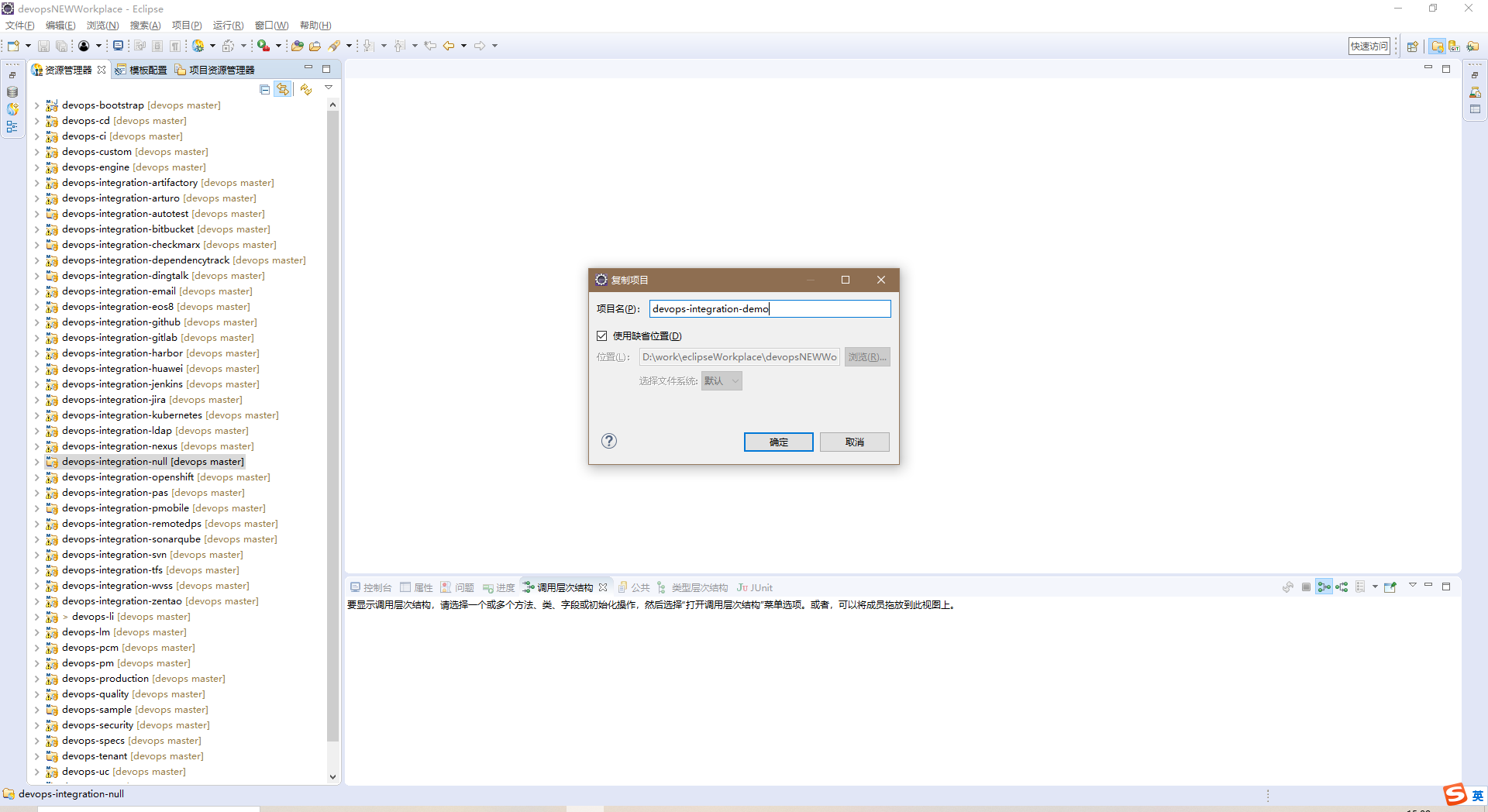Viewport: 1488px width, 812px height.
Task: Pin the call hierarchy view
Action: (1390, 587)
